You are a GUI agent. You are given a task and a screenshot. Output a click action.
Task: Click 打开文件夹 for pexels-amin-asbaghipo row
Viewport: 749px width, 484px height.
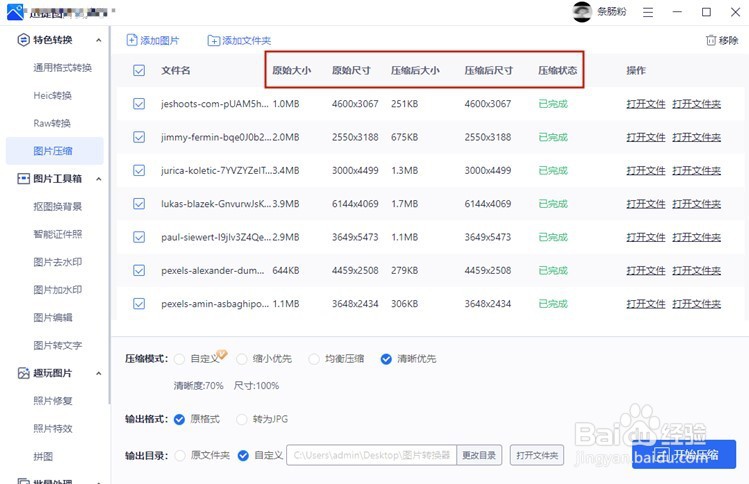(x=696, y=304)
